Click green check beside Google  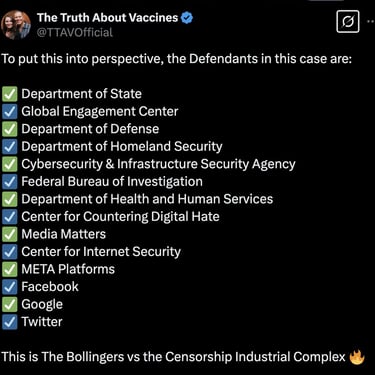click(10, 304)
